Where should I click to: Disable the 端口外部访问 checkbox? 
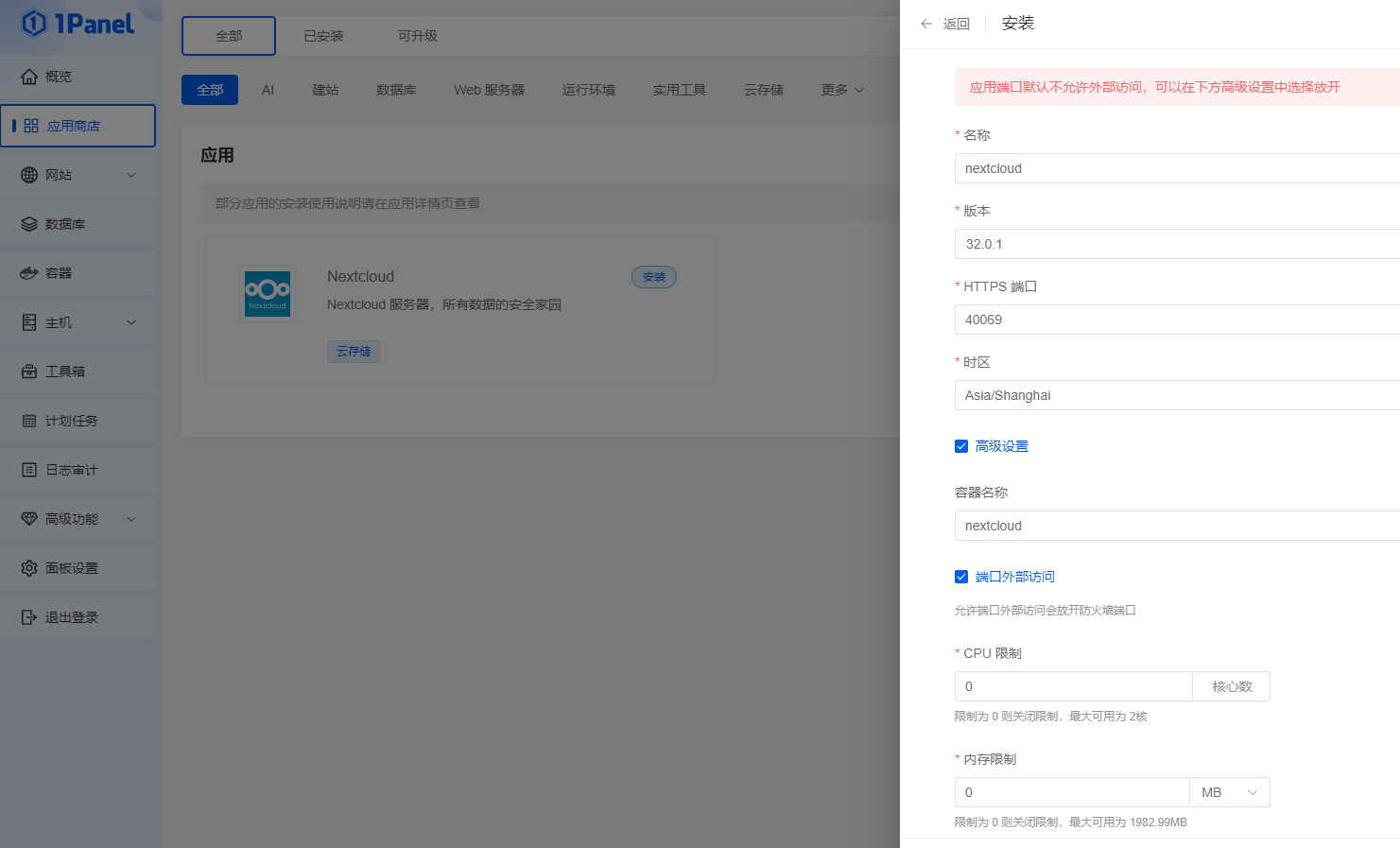click(x=961, y=577)
